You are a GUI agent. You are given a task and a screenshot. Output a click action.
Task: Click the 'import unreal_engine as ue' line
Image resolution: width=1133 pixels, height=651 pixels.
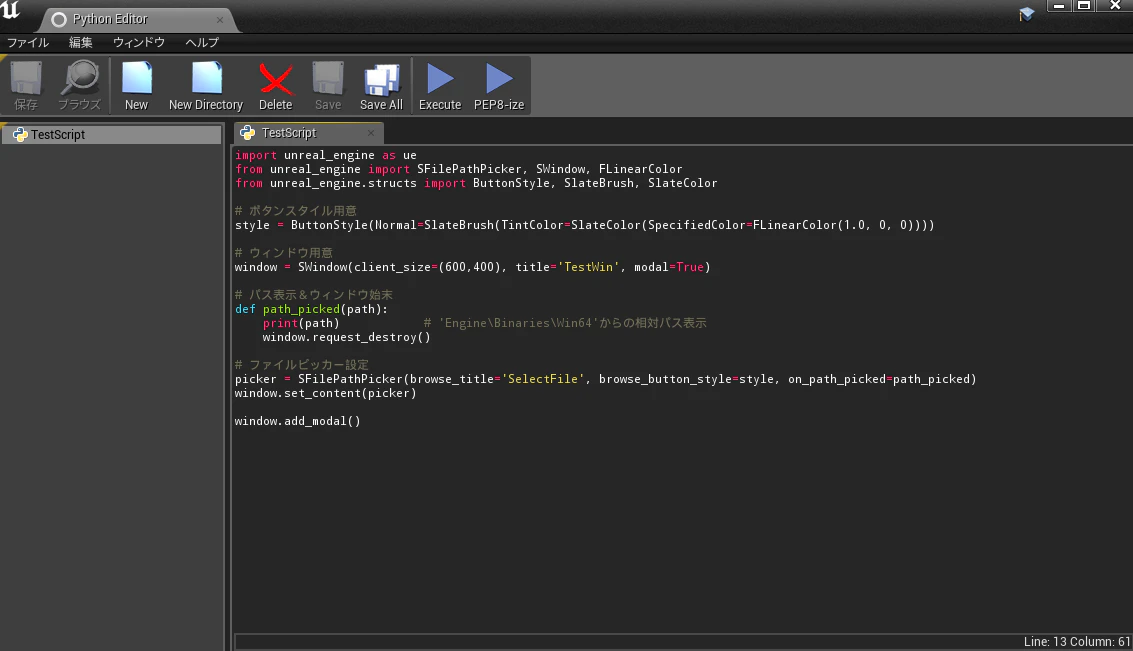(x=325, y=155)
